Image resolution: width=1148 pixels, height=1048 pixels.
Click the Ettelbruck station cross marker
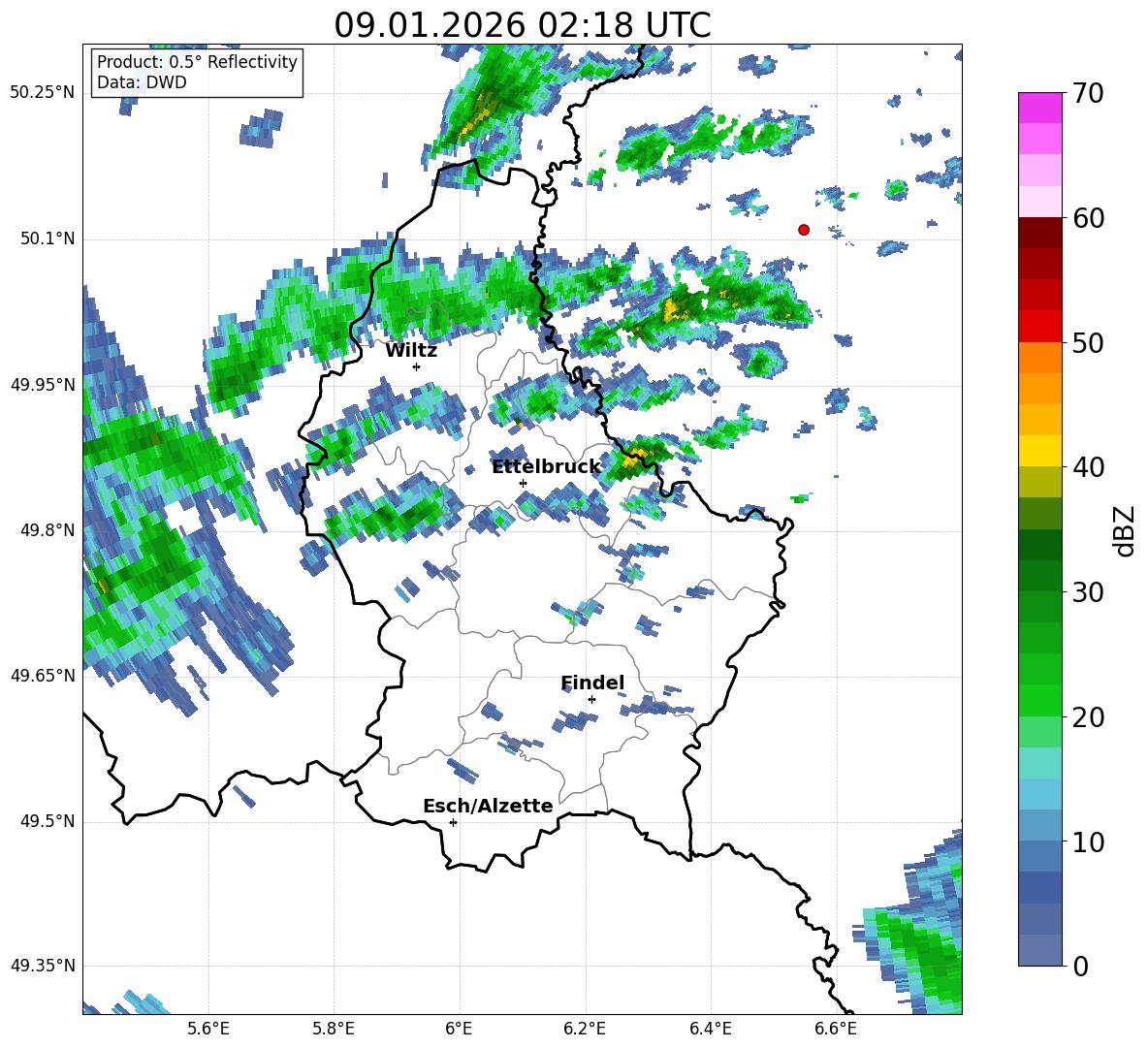(523, 483)
